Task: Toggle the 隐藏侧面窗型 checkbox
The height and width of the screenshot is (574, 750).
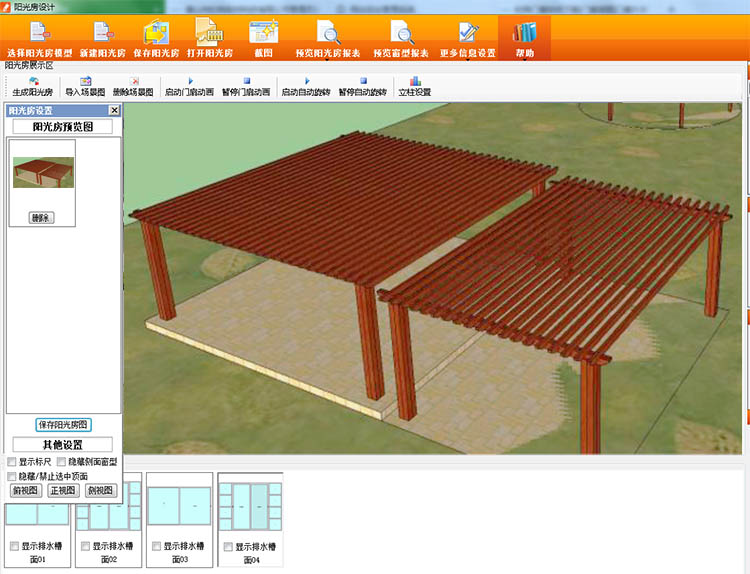Action: tap(61, 462)
